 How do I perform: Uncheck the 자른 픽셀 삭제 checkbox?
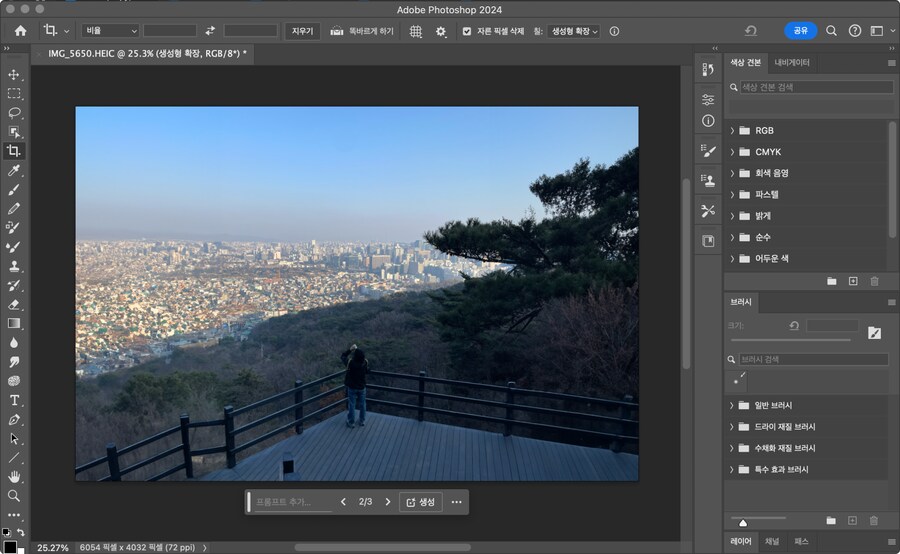click(x=467, y=31)
